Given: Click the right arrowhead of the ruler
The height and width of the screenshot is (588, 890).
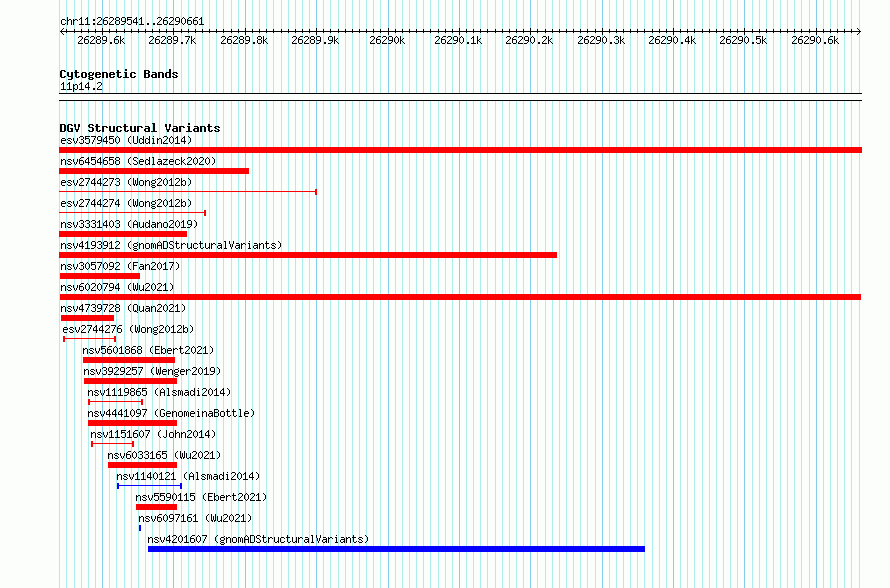Looking at the screenshot, I should (859, 32).
